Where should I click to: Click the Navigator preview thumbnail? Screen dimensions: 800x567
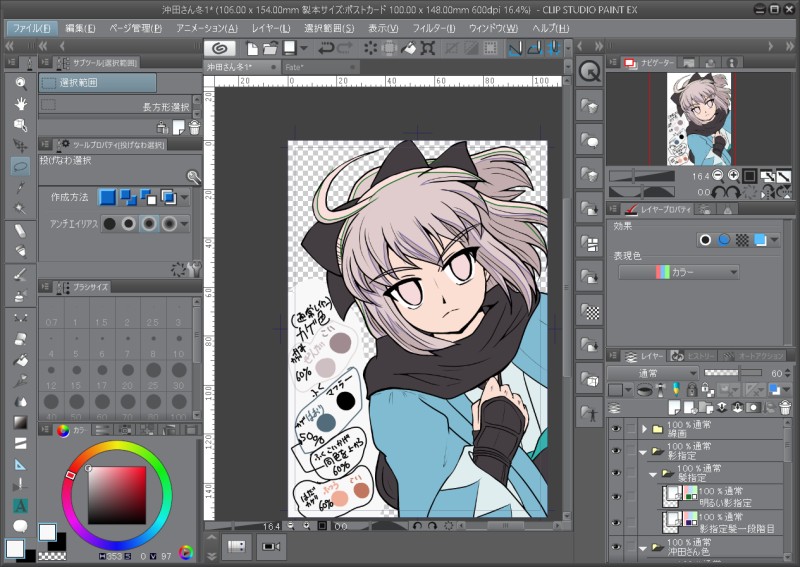699,118
